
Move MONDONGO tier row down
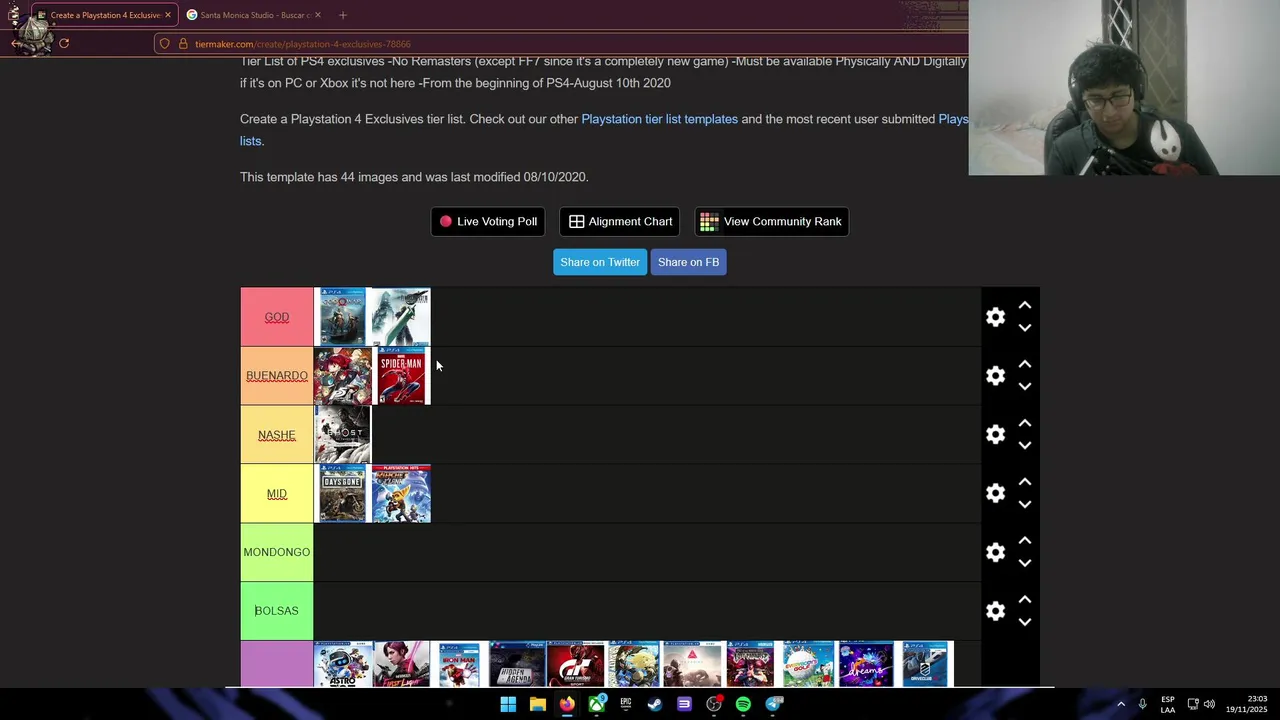[x=1025, y=563]
